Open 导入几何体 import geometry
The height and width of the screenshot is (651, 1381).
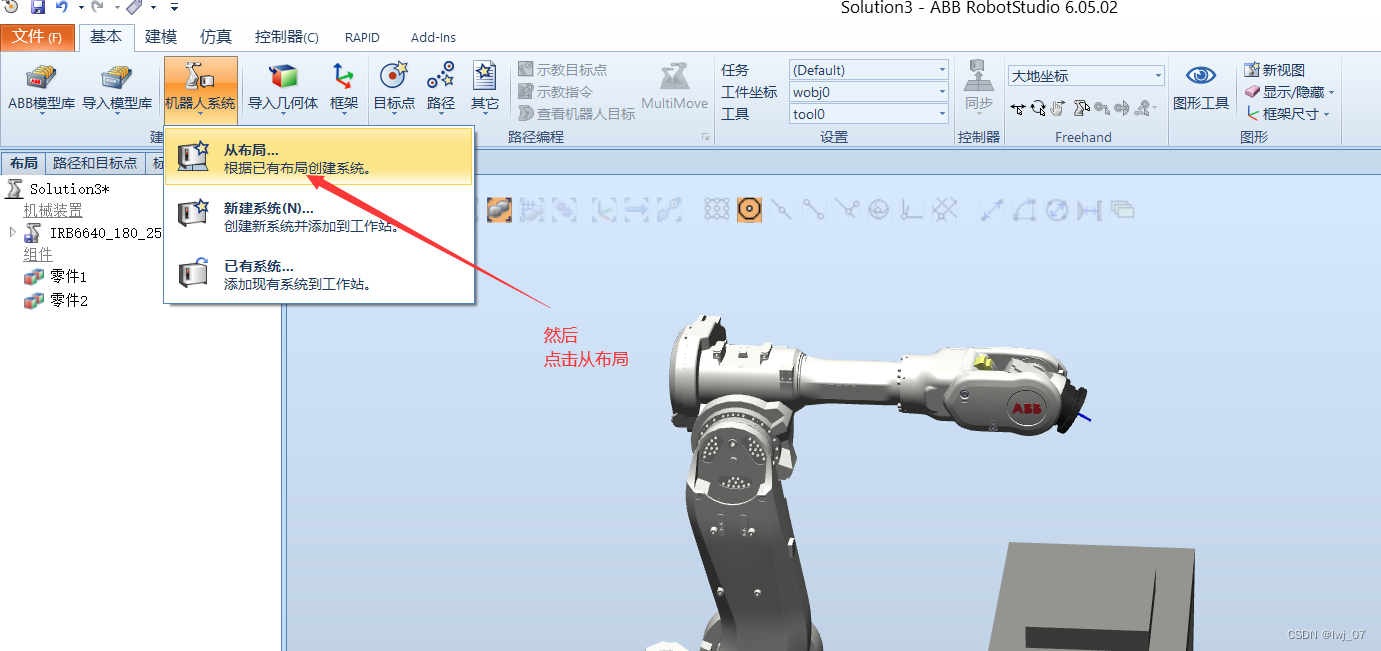click(x=283, y=88)
